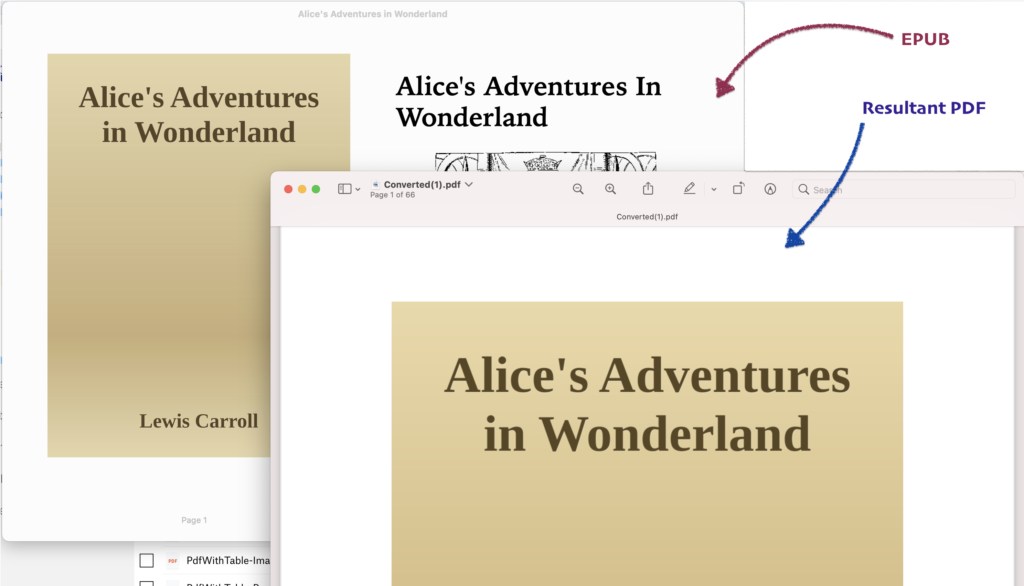Minimize the Preview window with yellow button
Viewport: 1024px width, 586px height.
[302, 189]
